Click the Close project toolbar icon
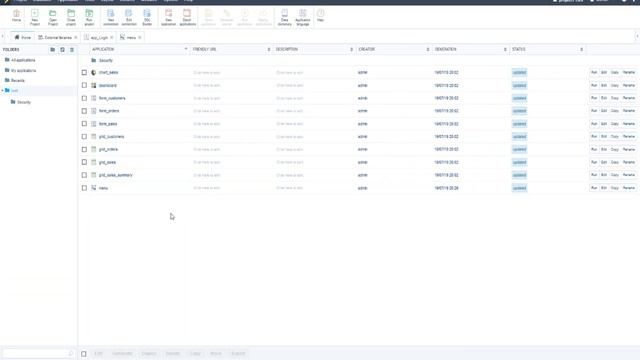The height and width of the screenshot is (360, 640). (x=71, y=17)
